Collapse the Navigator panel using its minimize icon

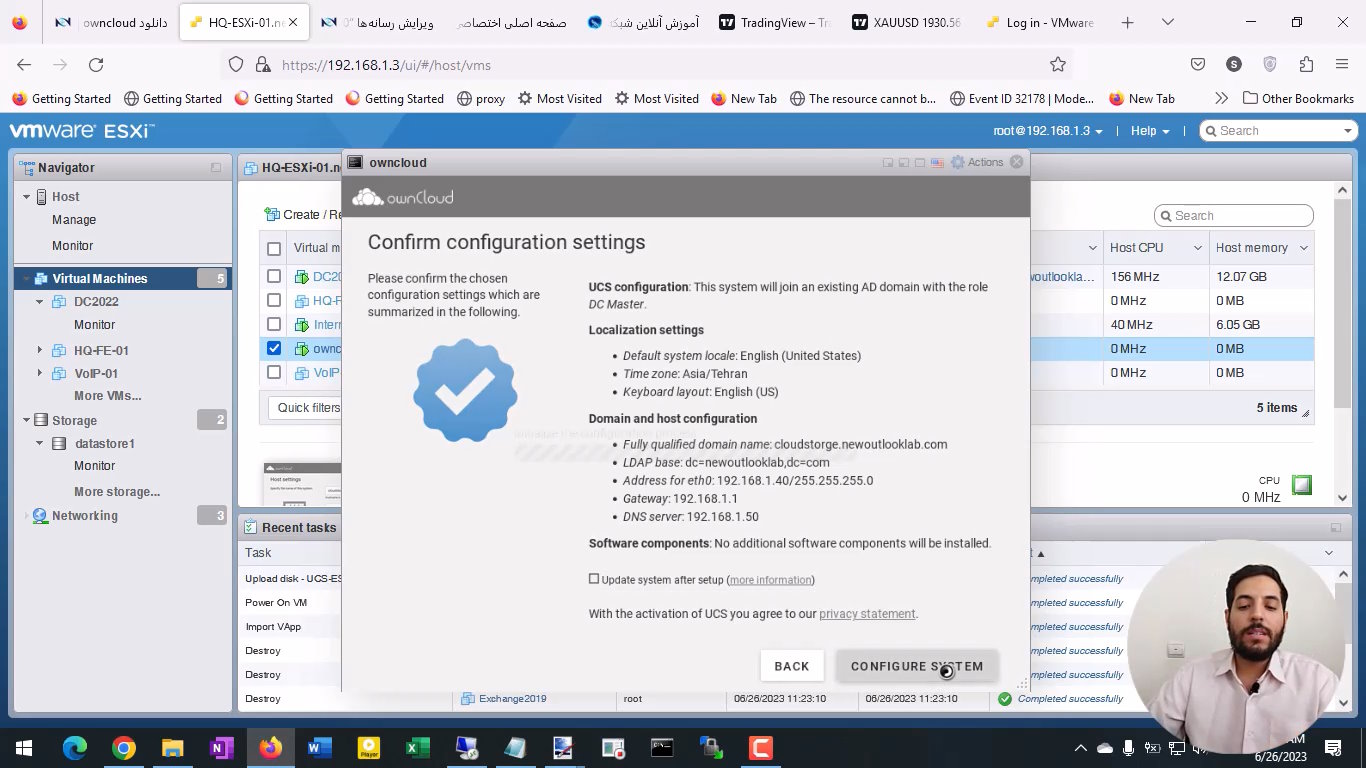point(216,168)
